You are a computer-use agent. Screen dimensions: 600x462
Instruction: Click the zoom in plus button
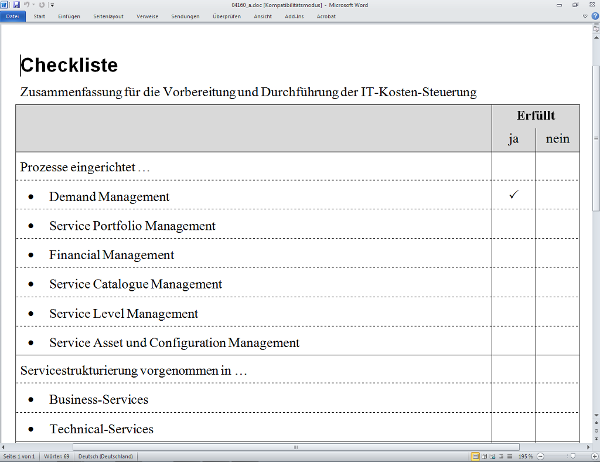click(594, 456)
